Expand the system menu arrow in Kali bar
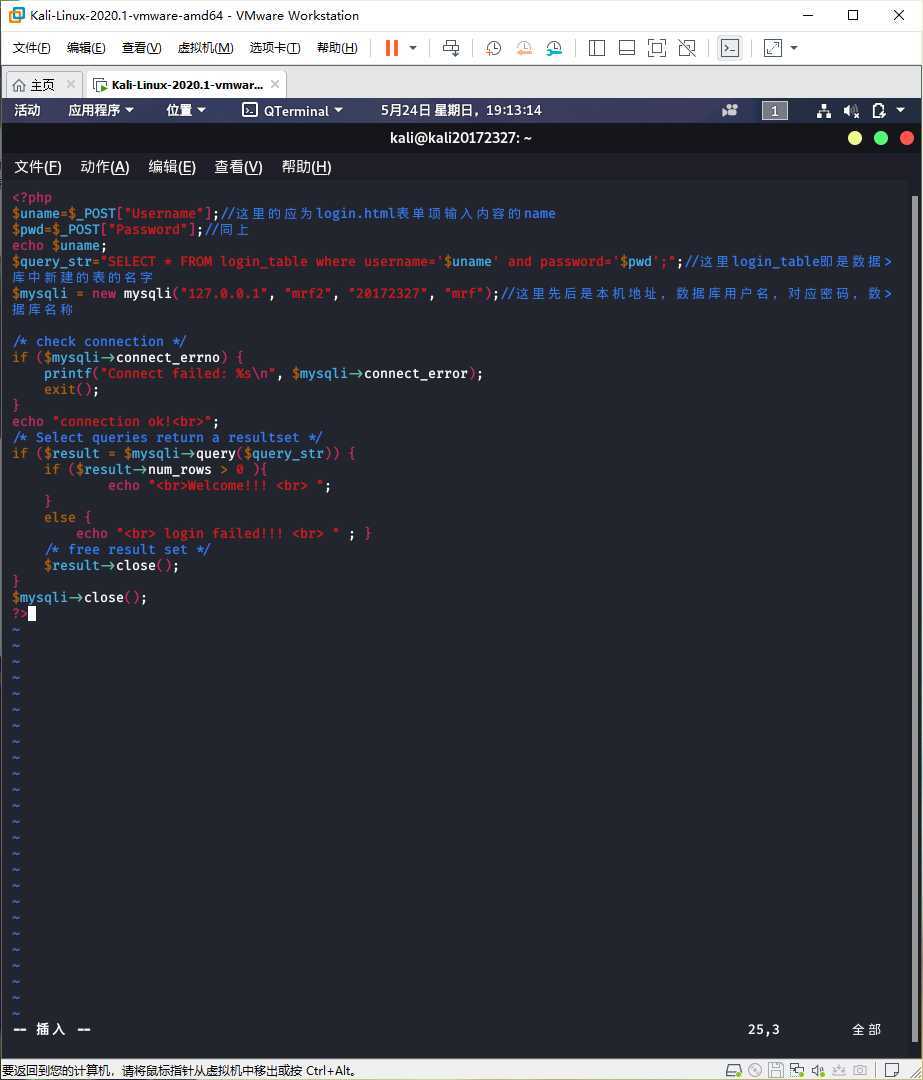The width and height of the screenshot is (923, 1080). [x=900, y=110]
